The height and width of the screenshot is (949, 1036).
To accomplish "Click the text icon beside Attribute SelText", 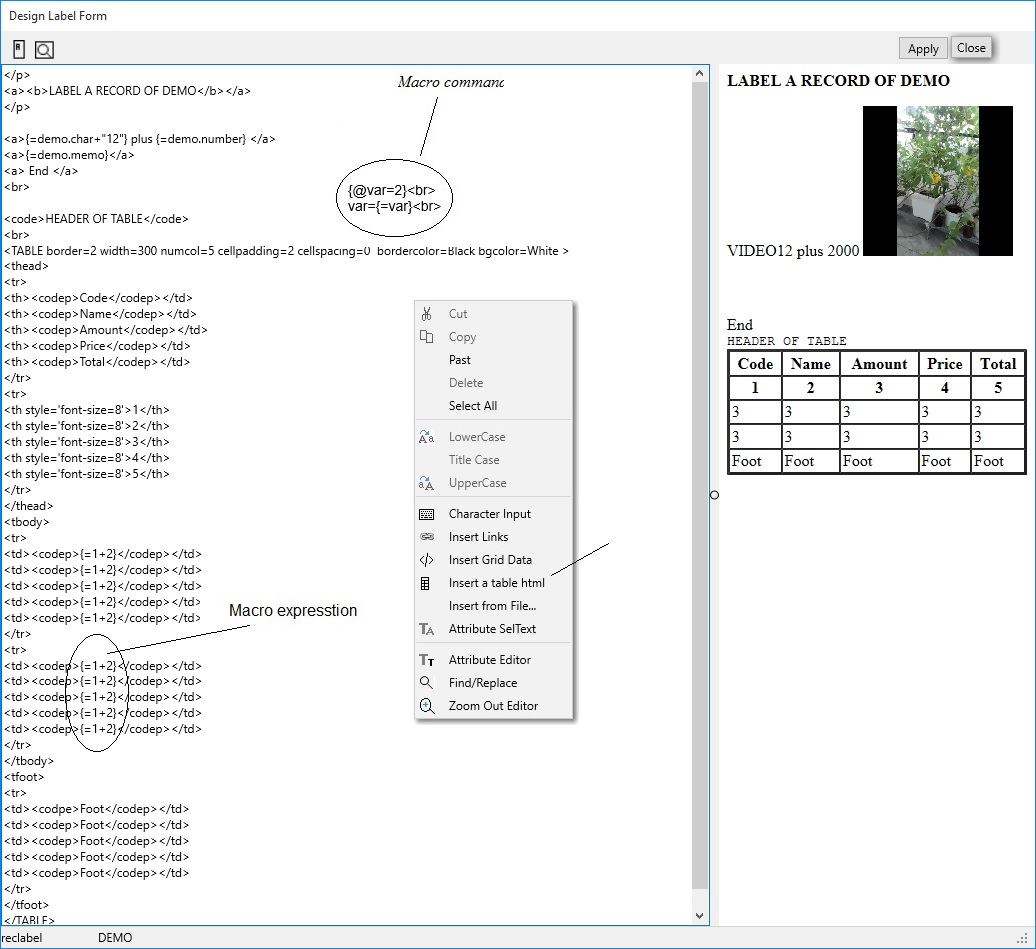I will click(427, 629).
